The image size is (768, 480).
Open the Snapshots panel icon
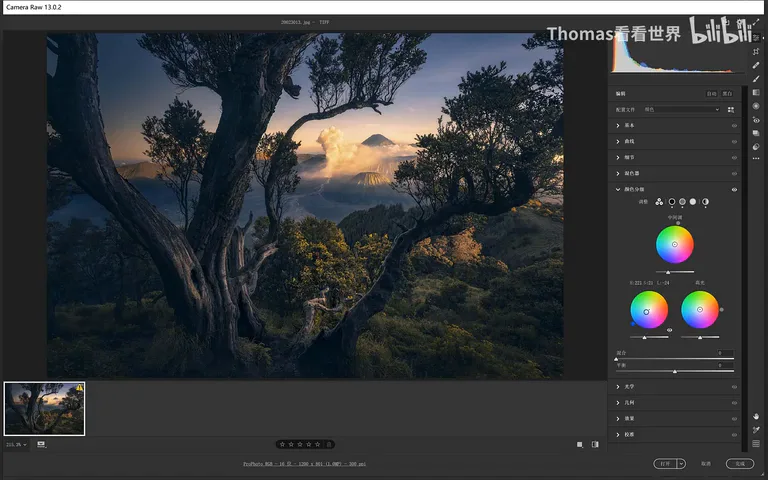756,133
